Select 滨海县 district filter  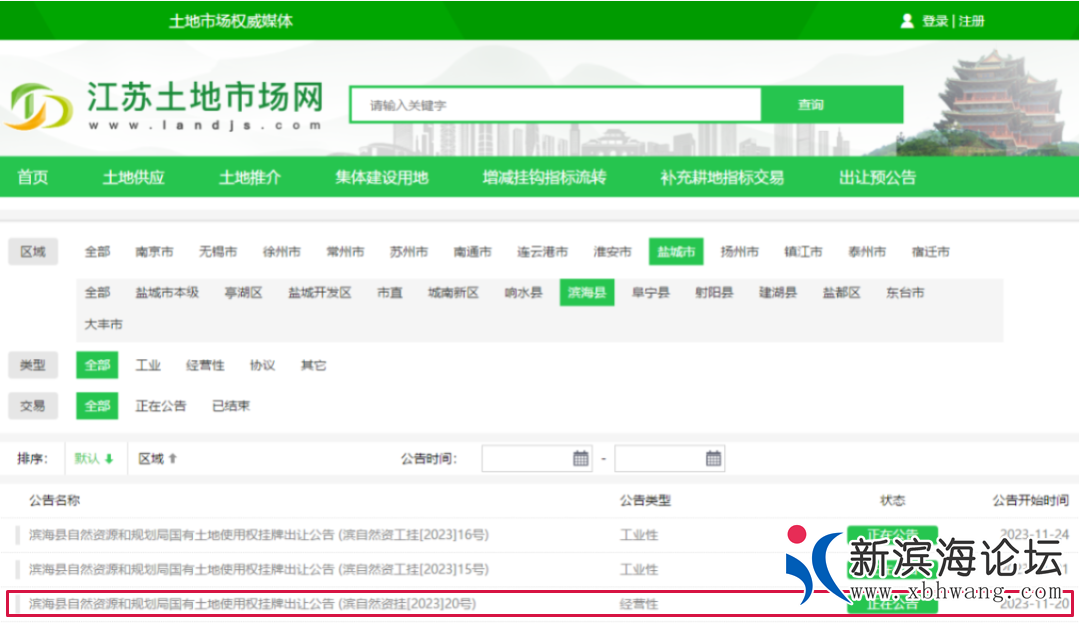point(586,293)
